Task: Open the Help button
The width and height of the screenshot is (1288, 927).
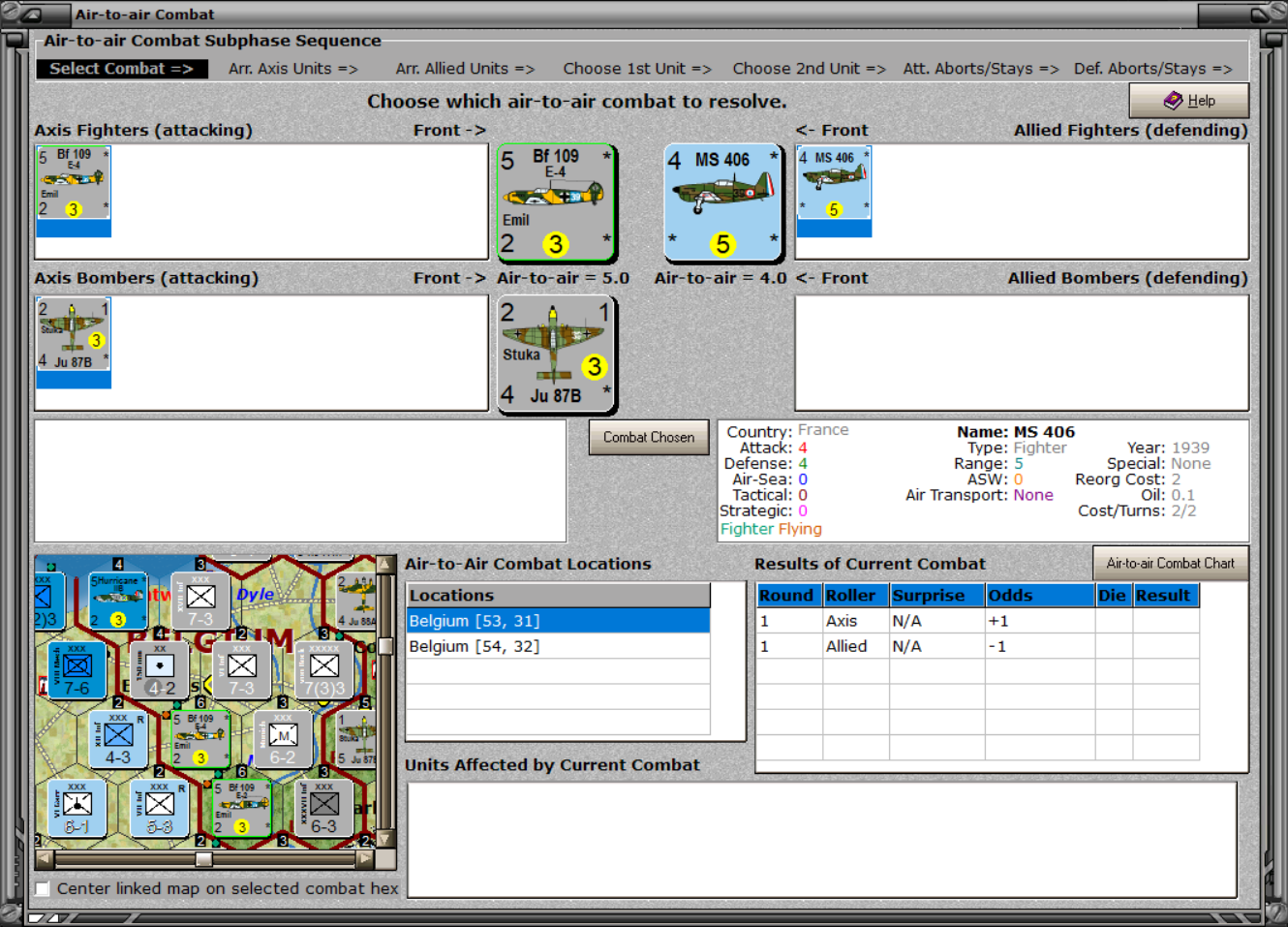Action: pyautogui.click(x=1189, y=101)
